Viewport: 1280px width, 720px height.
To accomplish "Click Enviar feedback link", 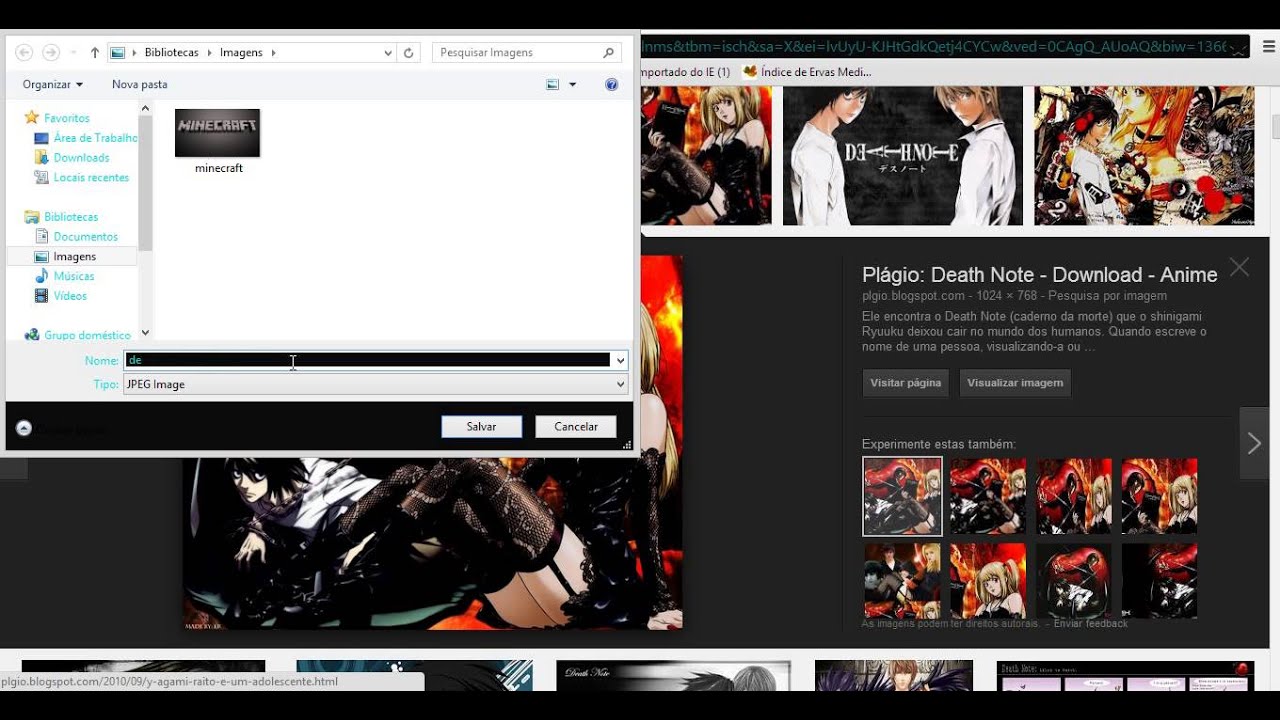I will coord(1091,623).
